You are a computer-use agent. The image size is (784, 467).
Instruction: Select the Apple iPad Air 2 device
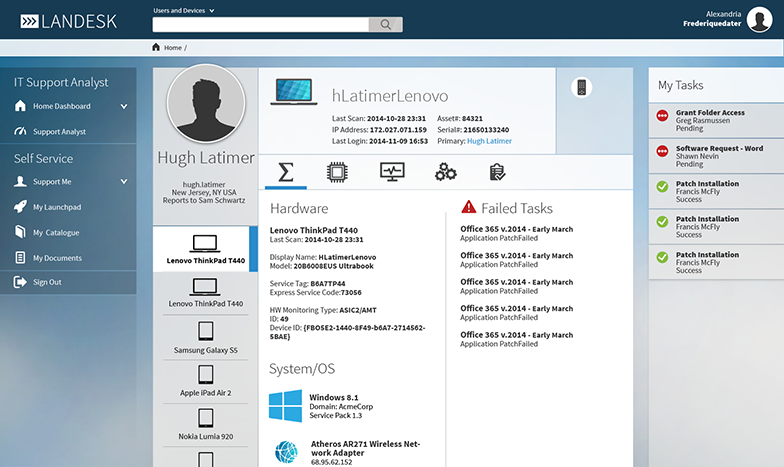[205, 382]
